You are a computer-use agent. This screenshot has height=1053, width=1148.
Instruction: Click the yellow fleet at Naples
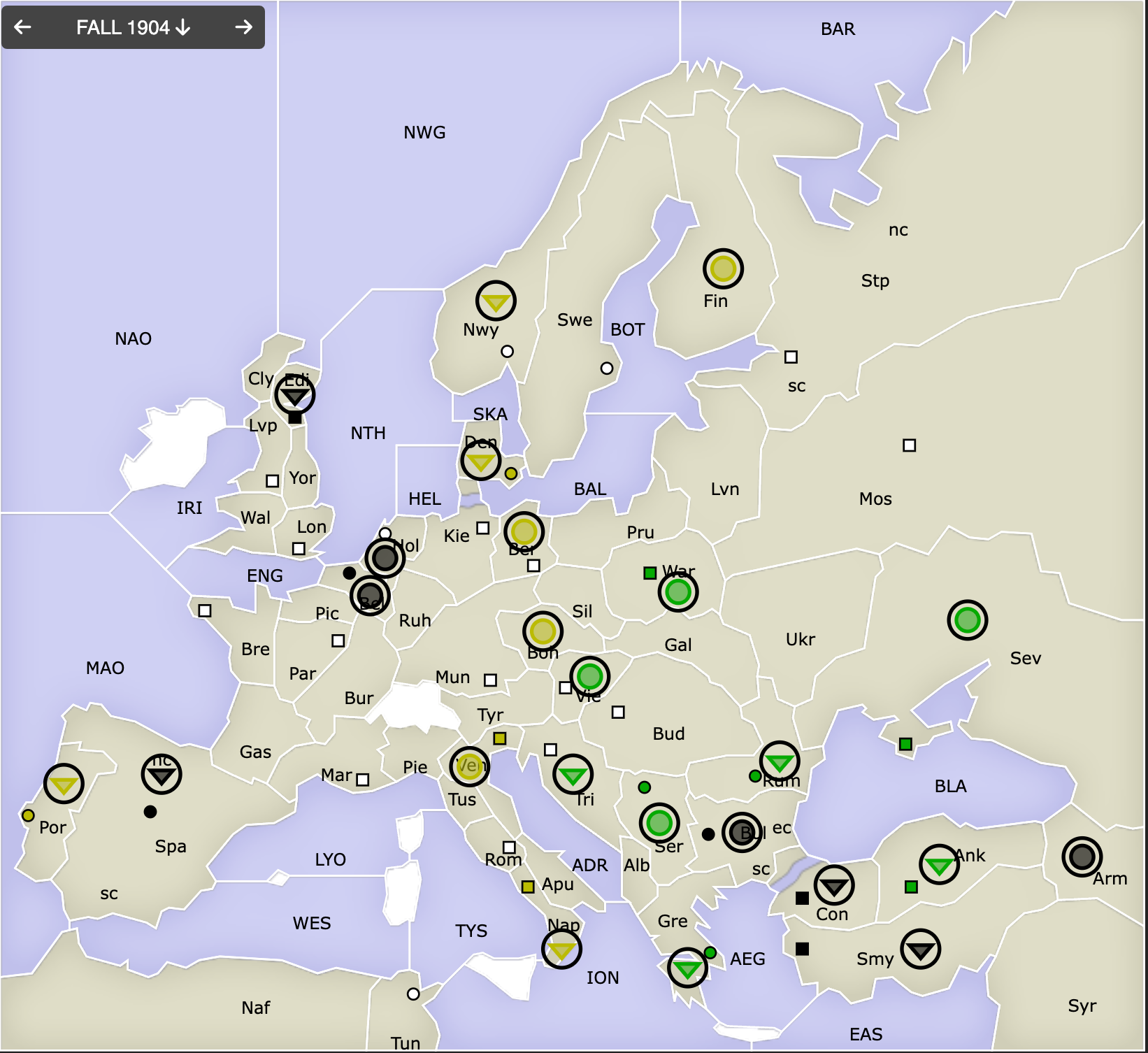[x=561, y=950]
